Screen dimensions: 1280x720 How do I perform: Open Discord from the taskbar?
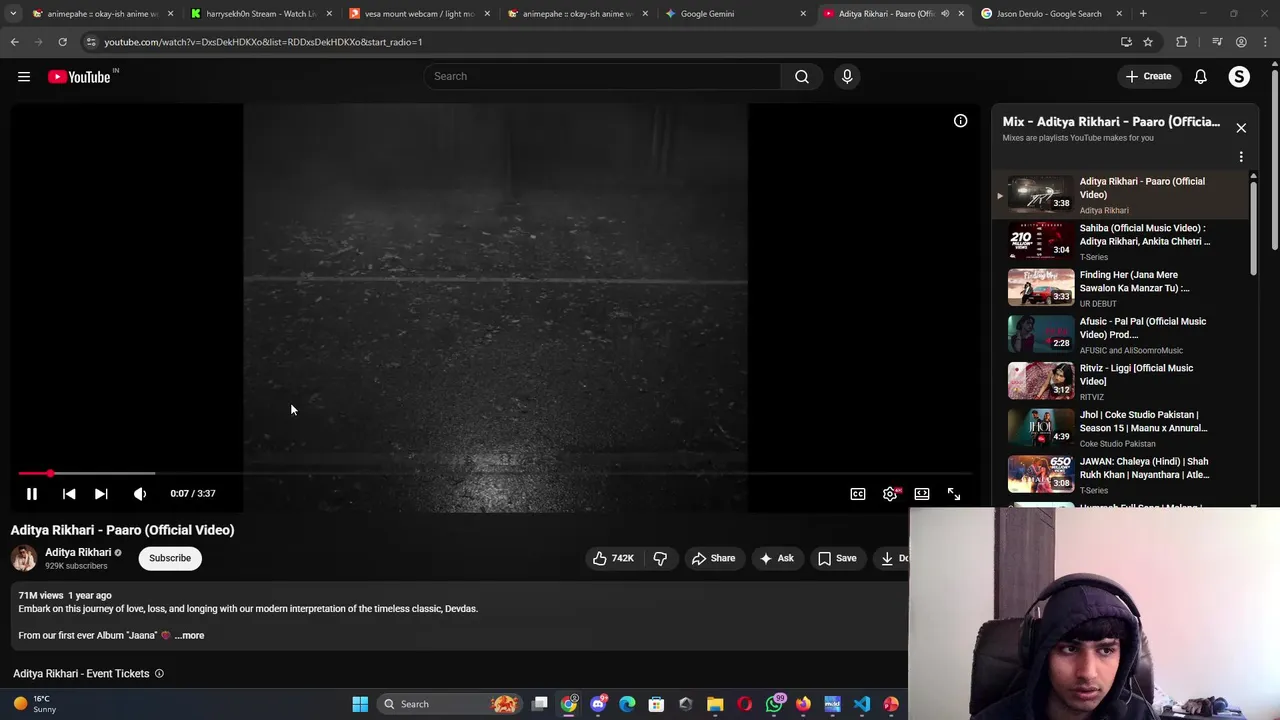pos(598,704)
